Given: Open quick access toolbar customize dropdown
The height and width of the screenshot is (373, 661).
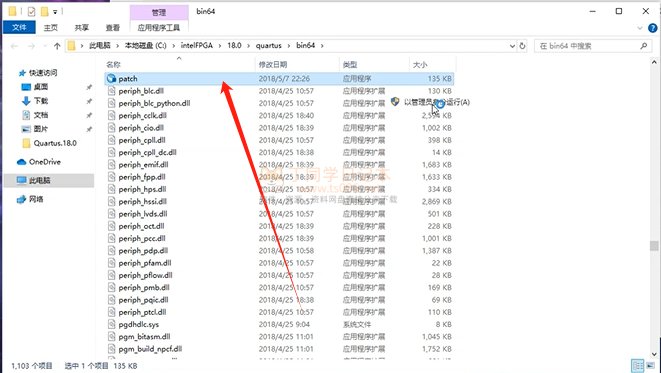Looking at the screenshot, I should coord(55,12).
